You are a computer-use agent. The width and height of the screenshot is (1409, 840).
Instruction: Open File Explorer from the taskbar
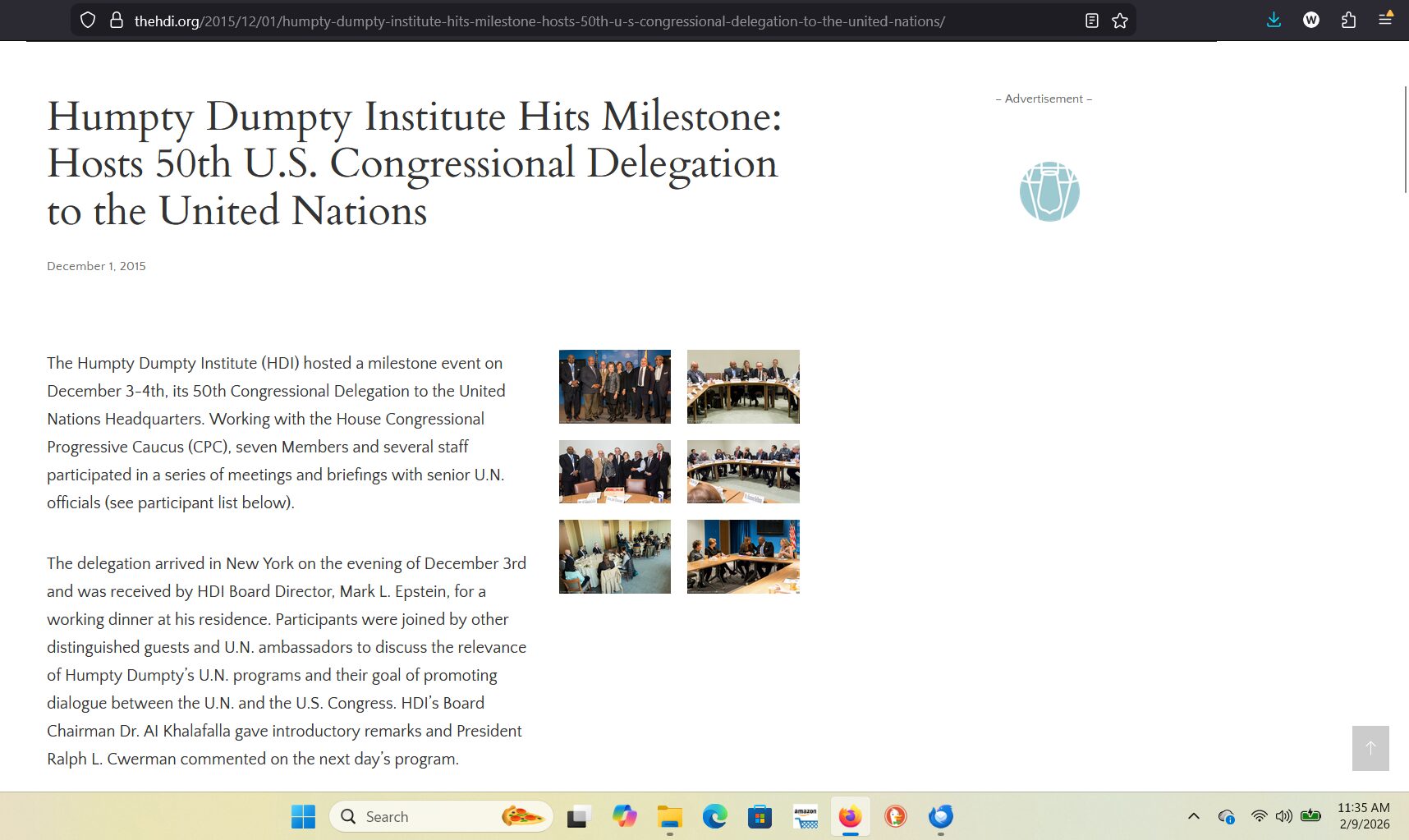pos(670,816)
